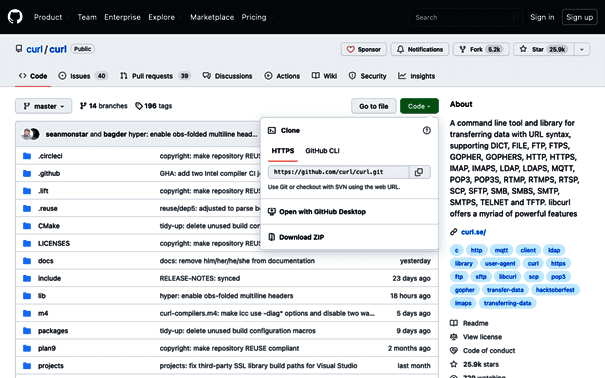Viewport: 605px width, 378px height.
Task: Open the .github folder
Action: [x=49, y=174]
